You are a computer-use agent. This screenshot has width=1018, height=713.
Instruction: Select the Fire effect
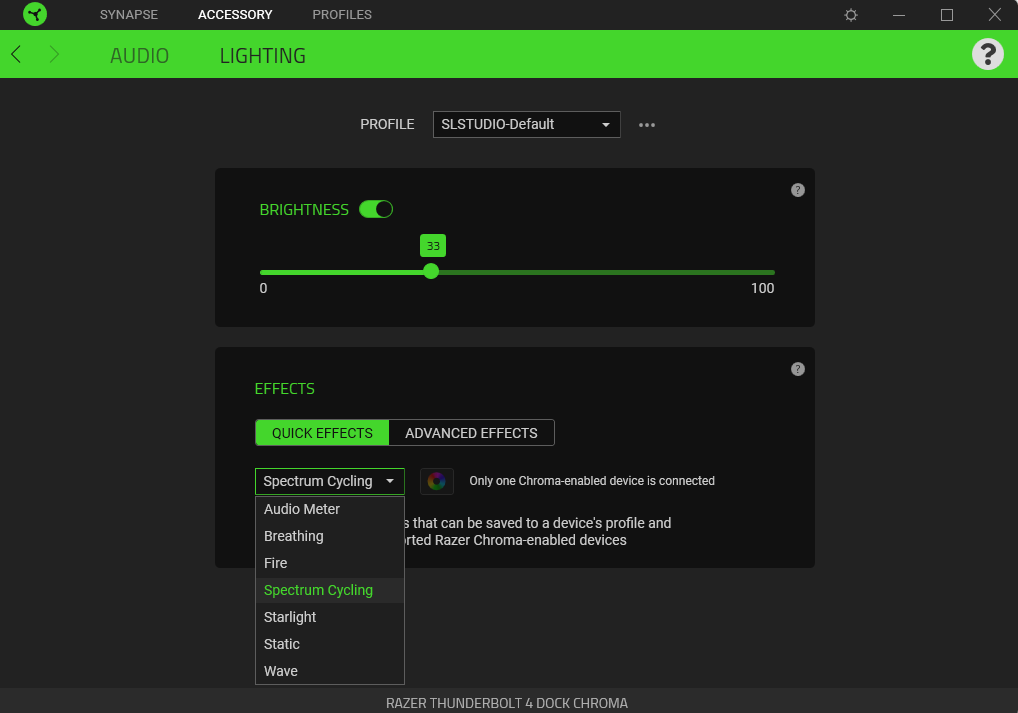pyautogui.click(x=330, y=563)
